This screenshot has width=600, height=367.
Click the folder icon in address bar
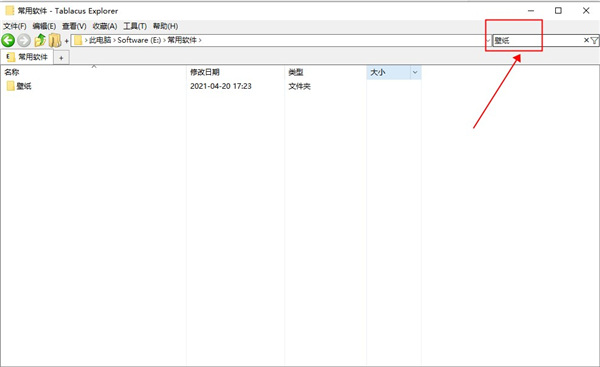[x=78, y=40]
